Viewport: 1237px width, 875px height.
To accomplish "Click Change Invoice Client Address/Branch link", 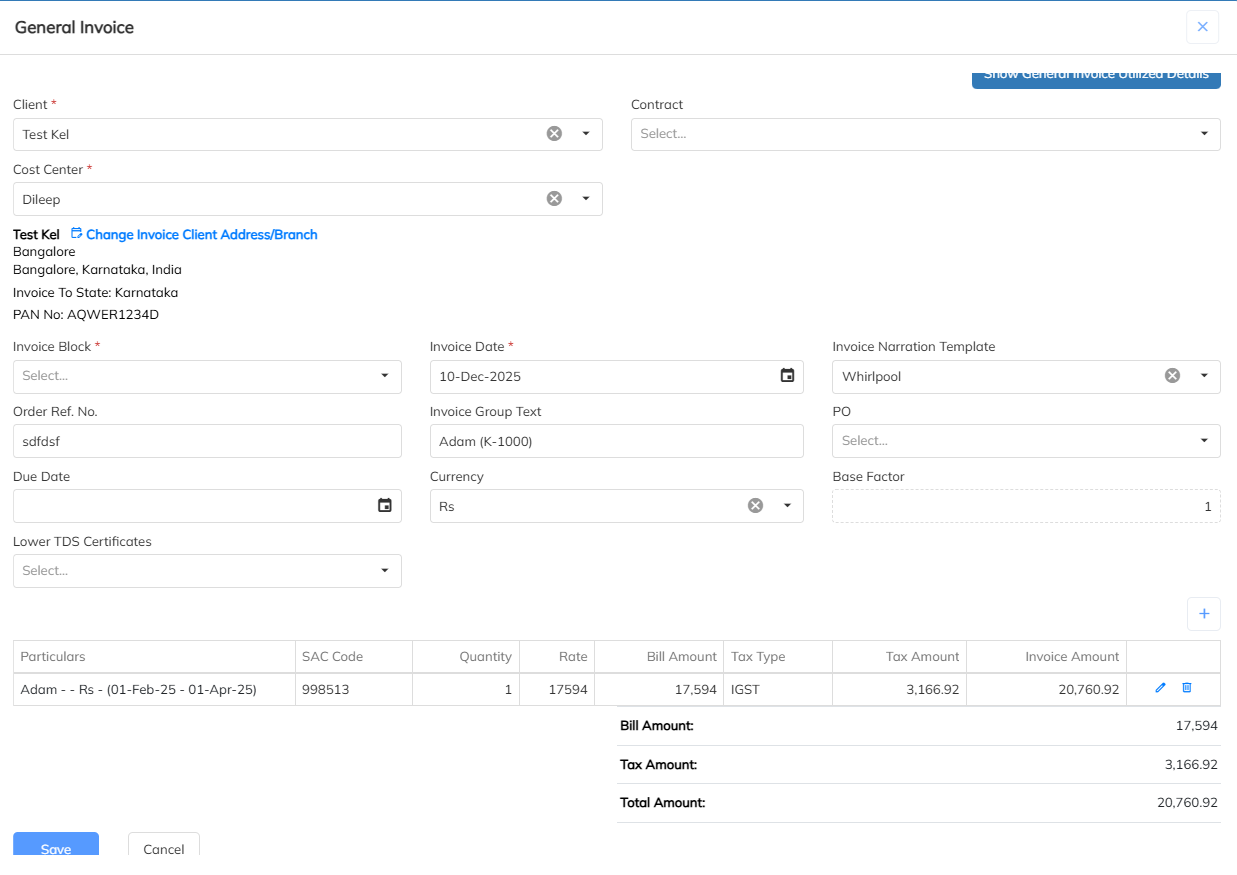I will coord(201,235).
